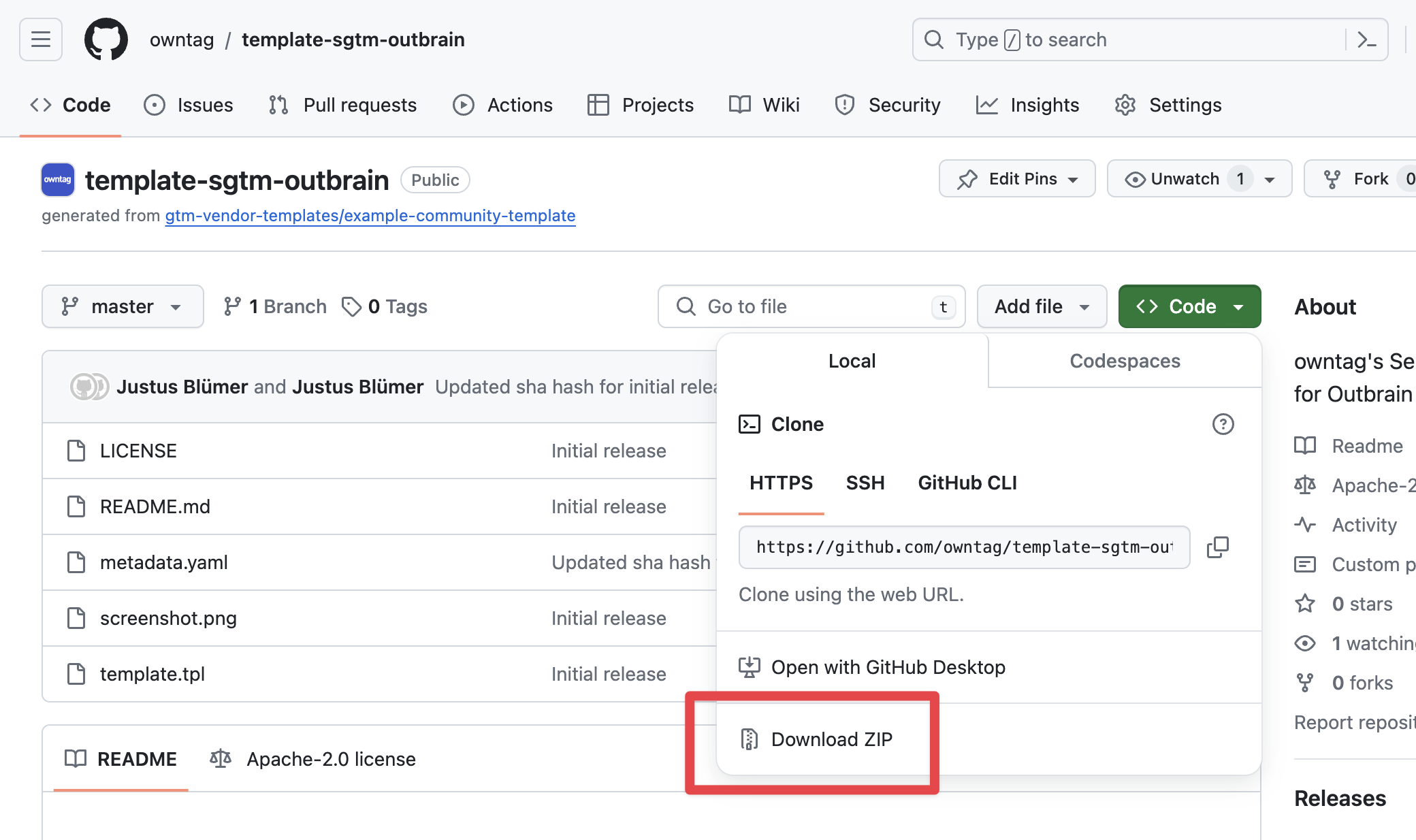The height and width of the screenshot is (840, 1416).
Task: Select the SSH clone tab
Action: tap(865, 483)
